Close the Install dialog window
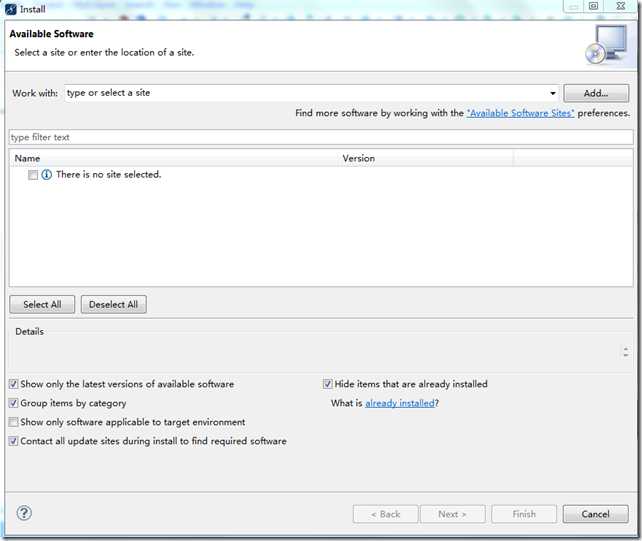 click(620, 6)
